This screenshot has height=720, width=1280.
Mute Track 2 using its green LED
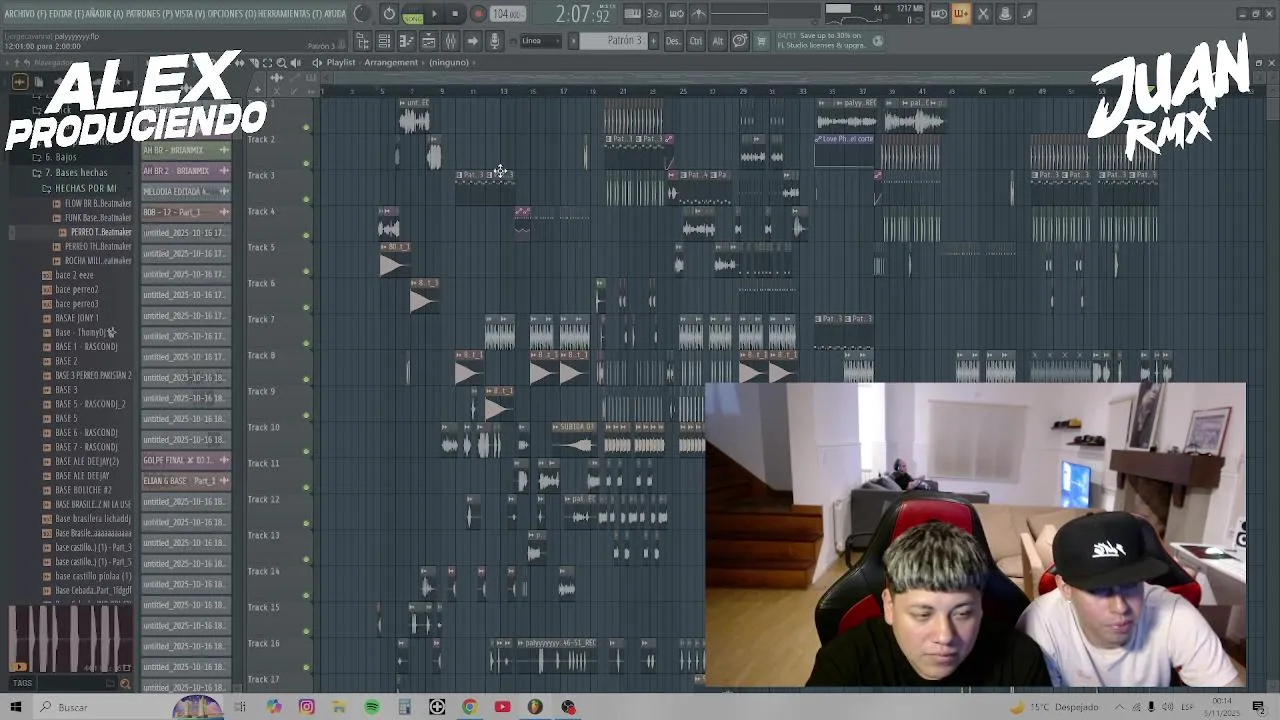click(x=306, y=163)
